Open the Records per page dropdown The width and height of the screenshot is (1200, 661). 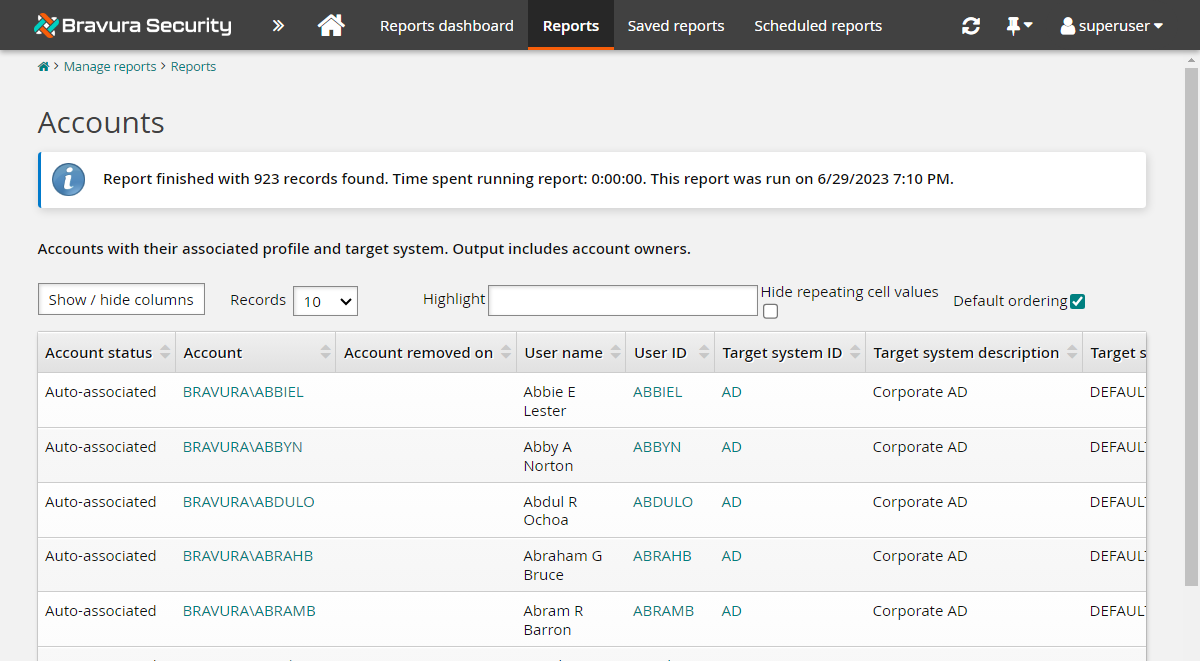[325, 300]
